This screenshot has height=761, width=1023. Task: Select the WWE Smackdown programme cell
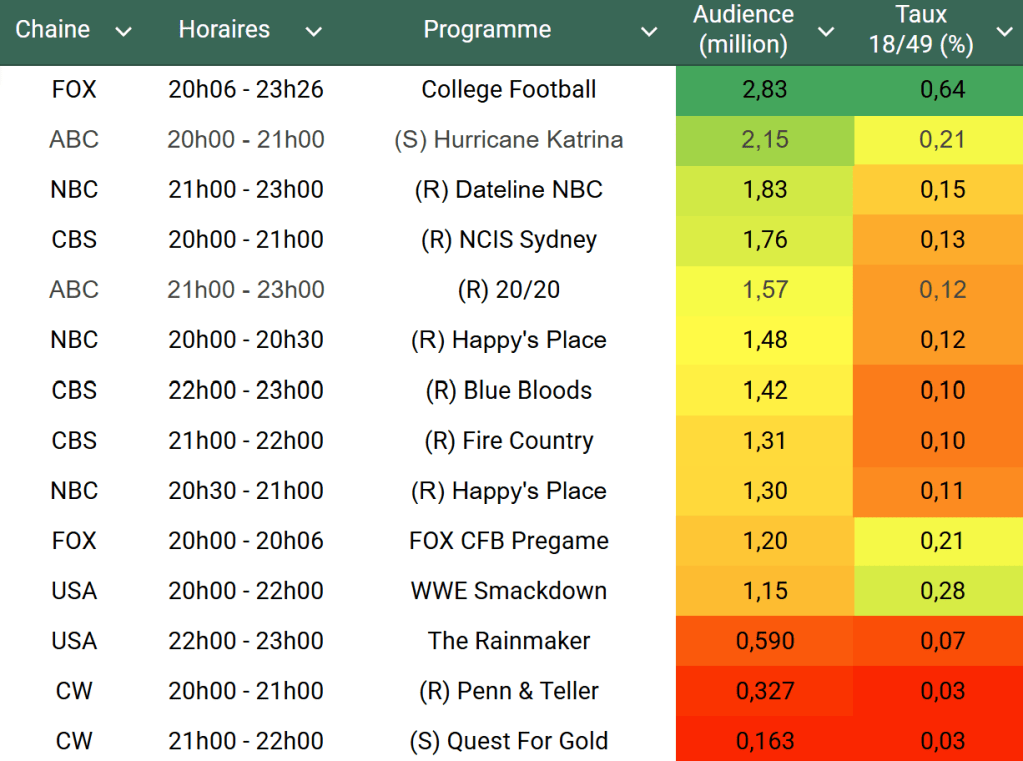508,591
